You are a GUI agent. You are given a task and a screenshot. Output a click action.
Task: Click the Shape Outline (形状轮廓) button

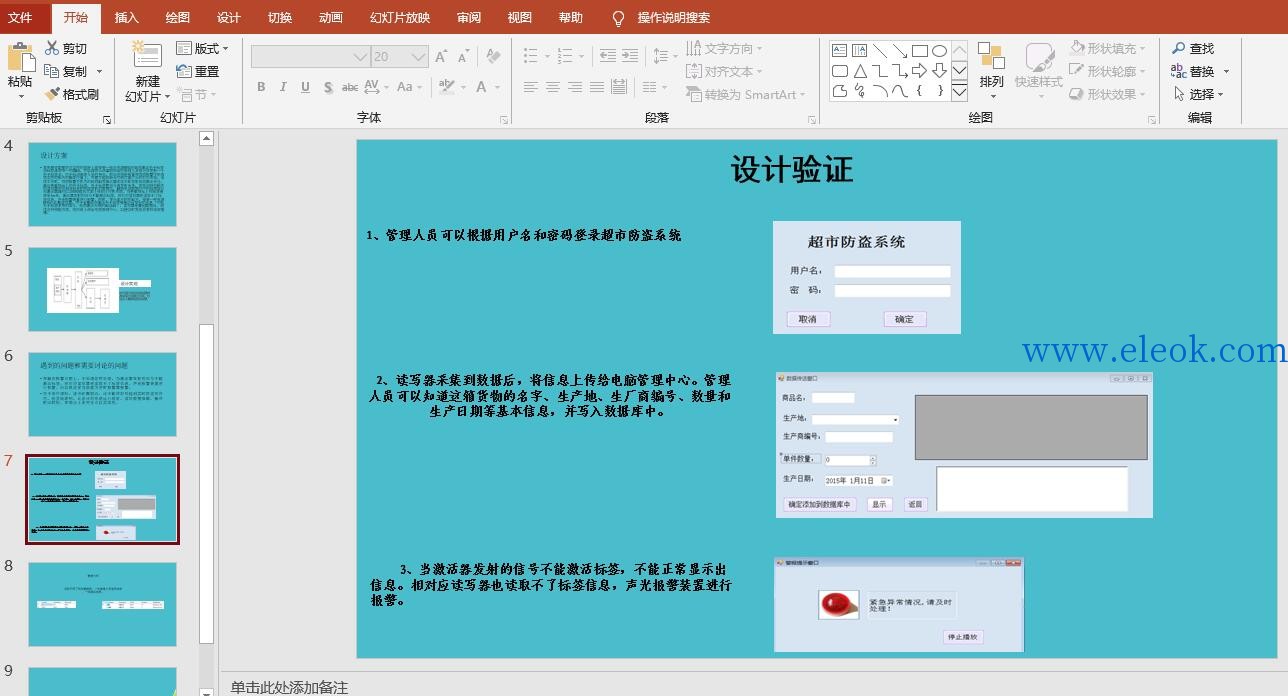[1107, 71]
